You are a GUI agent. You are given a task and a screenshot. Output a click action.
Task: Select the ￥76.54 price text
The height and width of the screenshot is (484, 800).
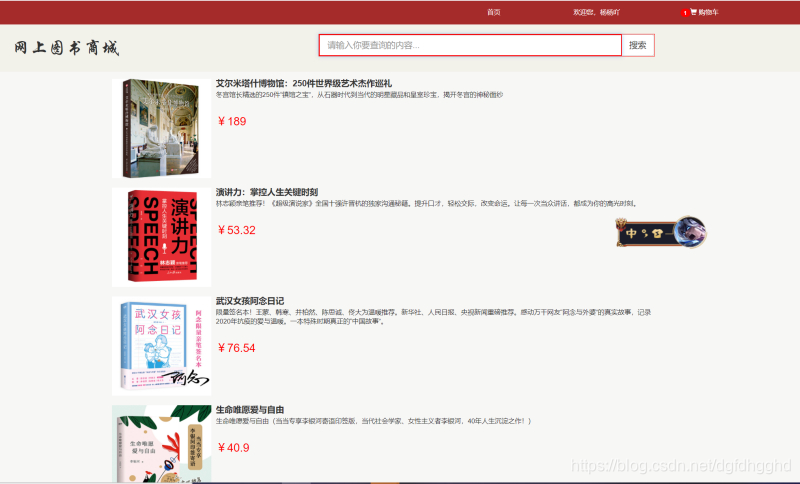[x=236, y=348]
